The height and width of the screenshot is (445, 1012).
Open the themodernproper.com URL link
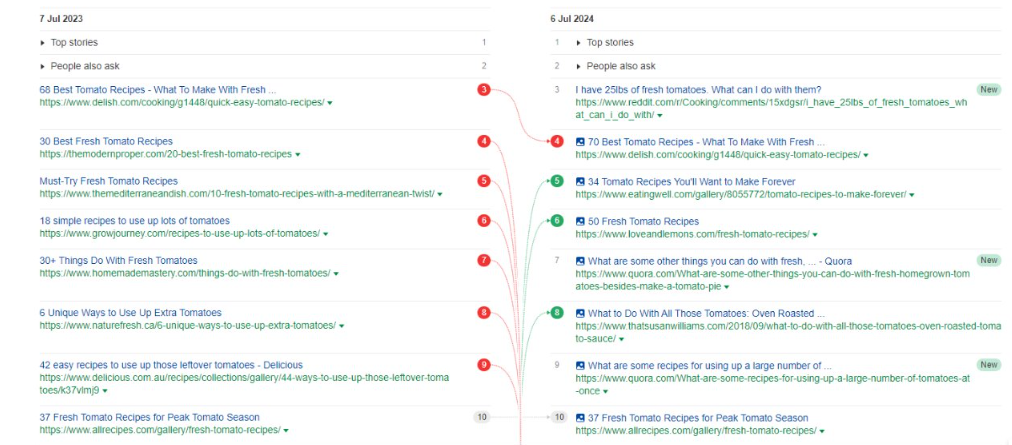165,154
